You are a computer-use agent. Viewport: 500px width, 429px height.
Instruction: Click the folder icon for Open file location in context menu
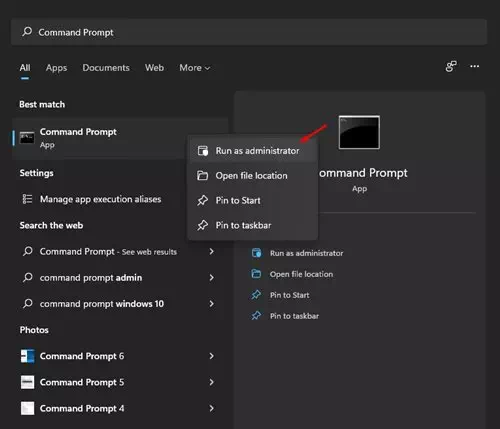(x=202, y=175)
